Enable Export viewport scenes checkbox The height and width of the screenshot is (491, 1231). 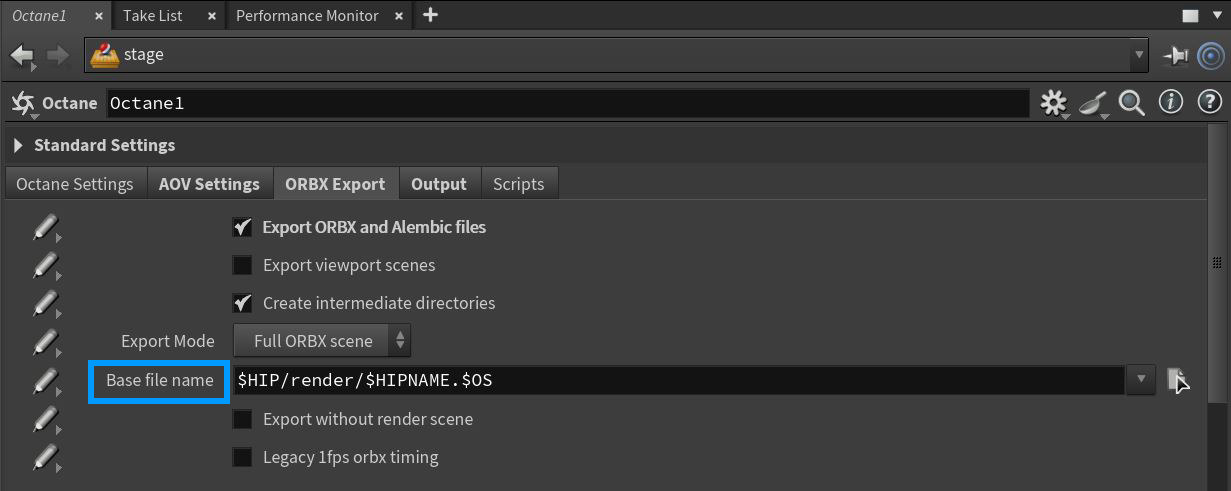pos(242,266)
